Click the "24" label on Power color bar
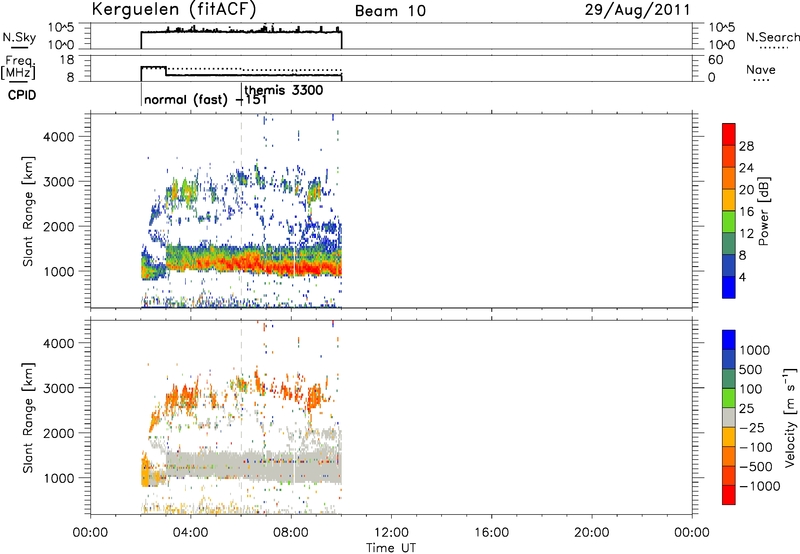Viewport: 800px width, 554px height. point(746,168)
